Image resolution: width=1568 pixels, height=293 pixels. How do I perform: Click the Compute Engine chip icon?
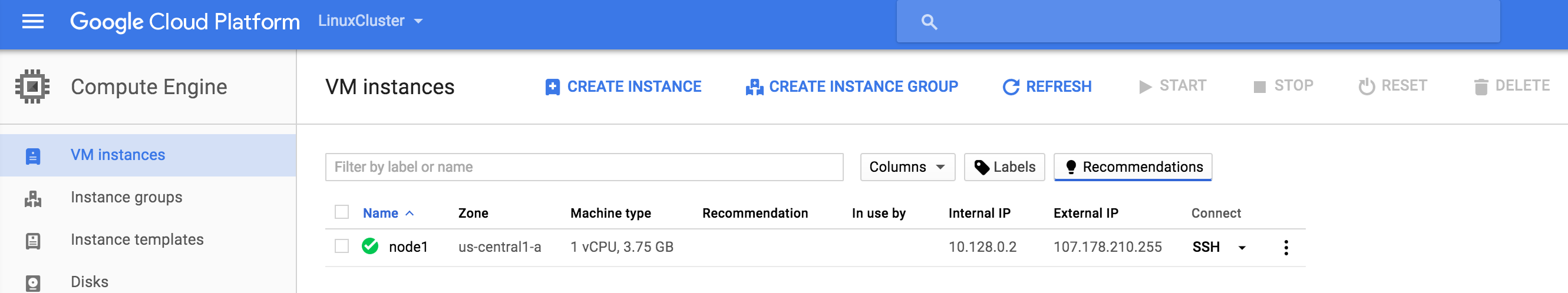(x=32, y=86)
